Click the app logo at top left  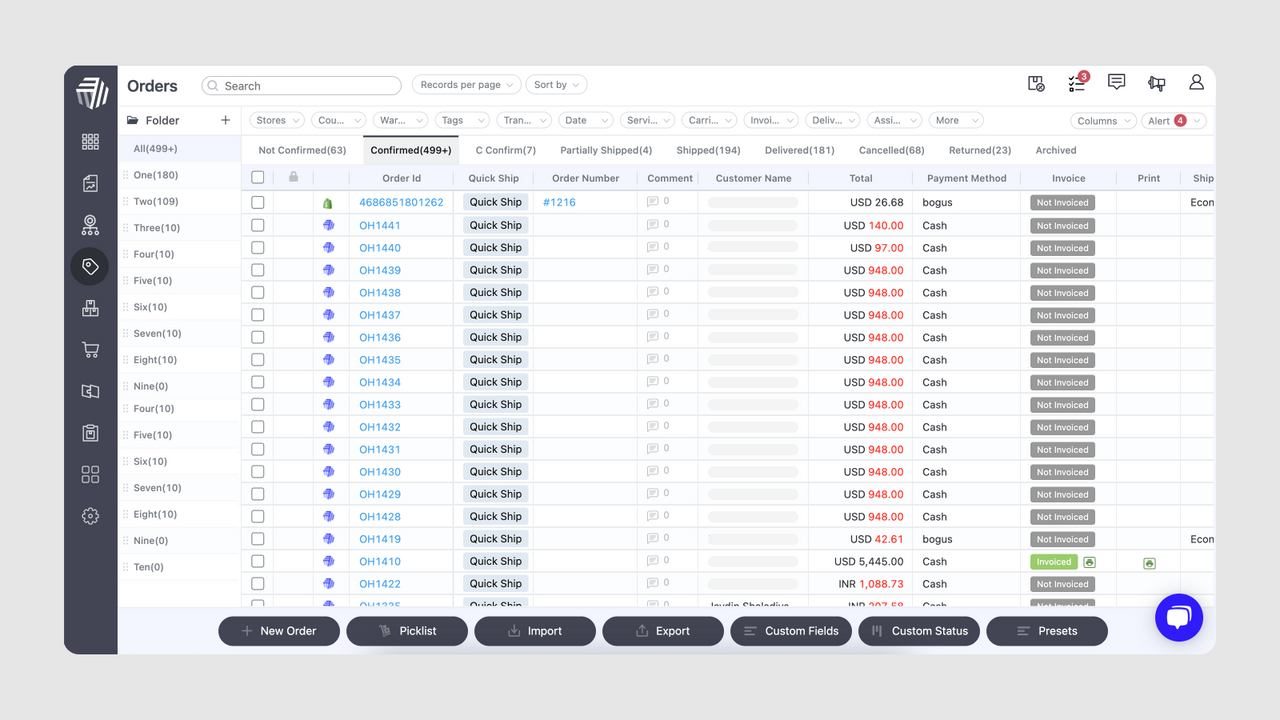[91, 92]
